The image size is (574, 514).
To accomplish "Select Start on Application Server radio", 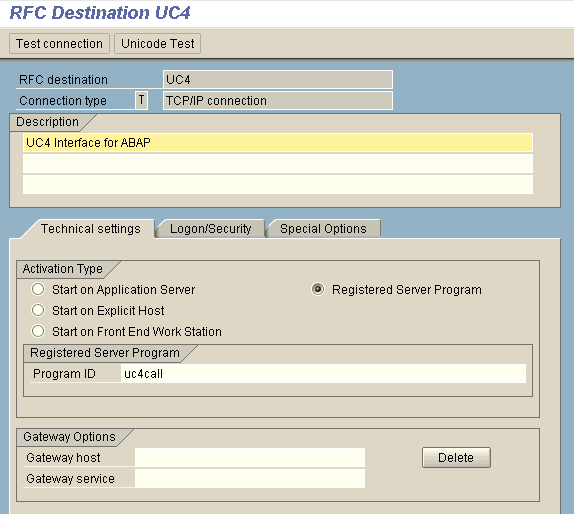I will (x=38, y=289).
